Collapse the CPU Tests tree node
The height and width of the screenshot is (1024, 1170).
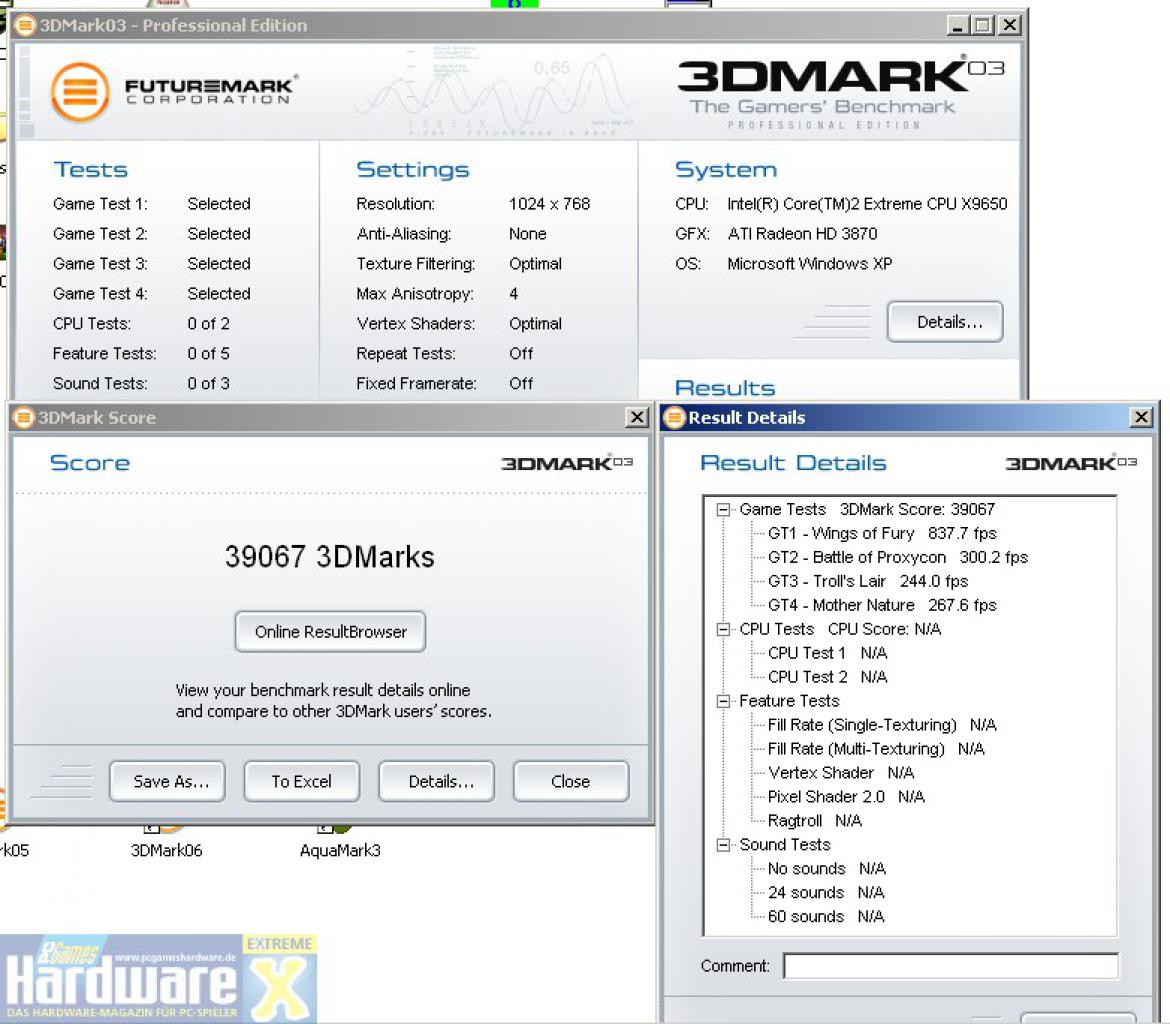(x=722, y=629)
